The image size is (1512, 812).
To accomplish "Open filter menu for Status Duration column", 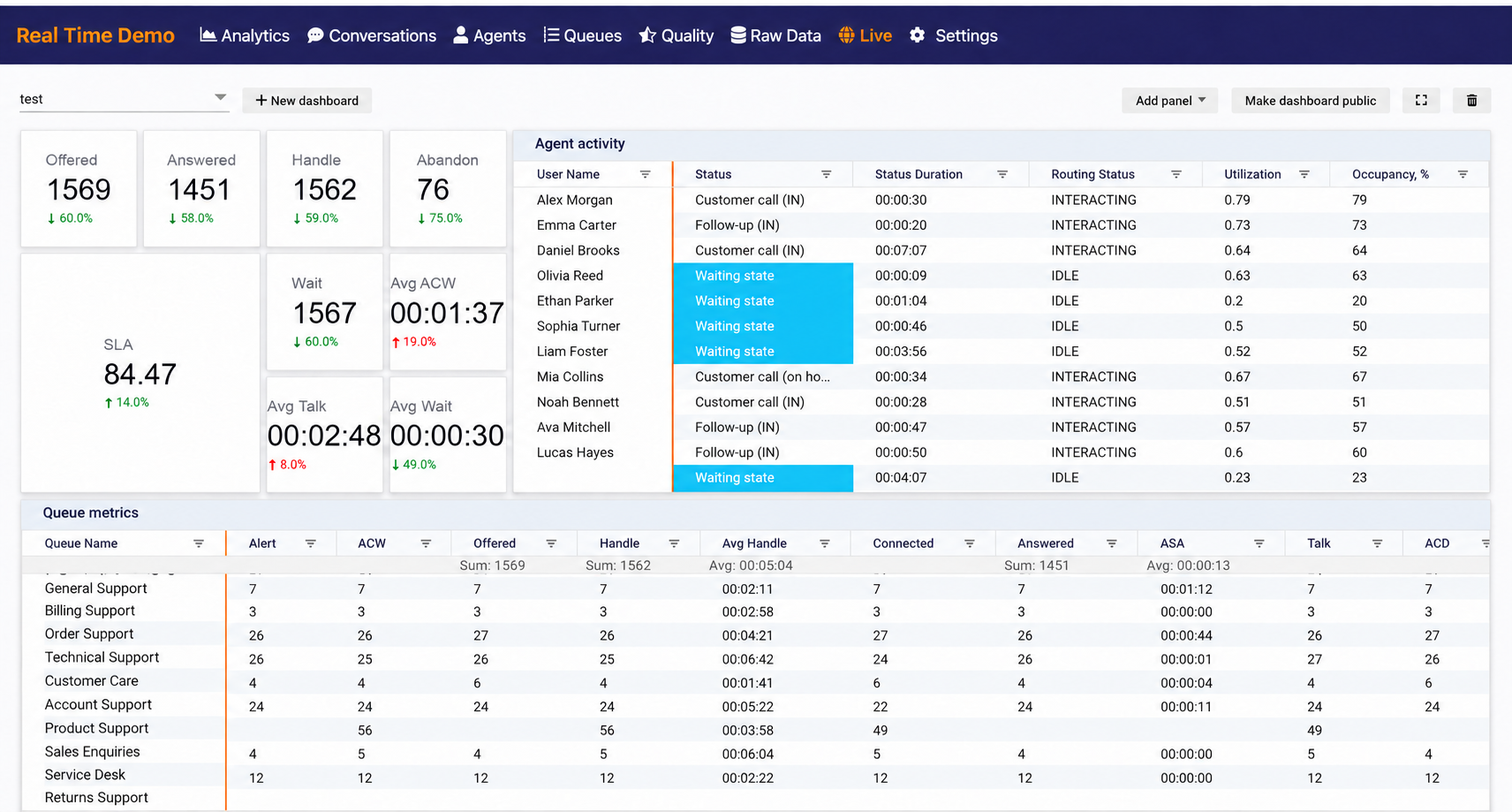I will point(1002,174).
